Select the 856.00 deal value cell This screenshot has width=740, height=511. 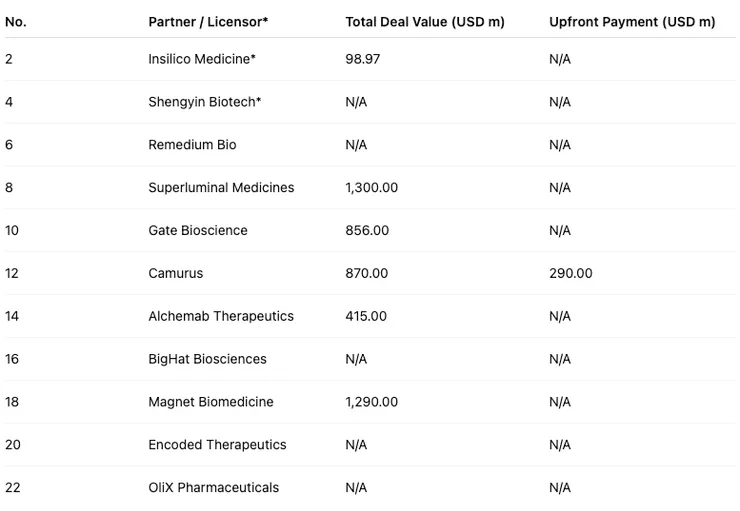pos(367,231)
